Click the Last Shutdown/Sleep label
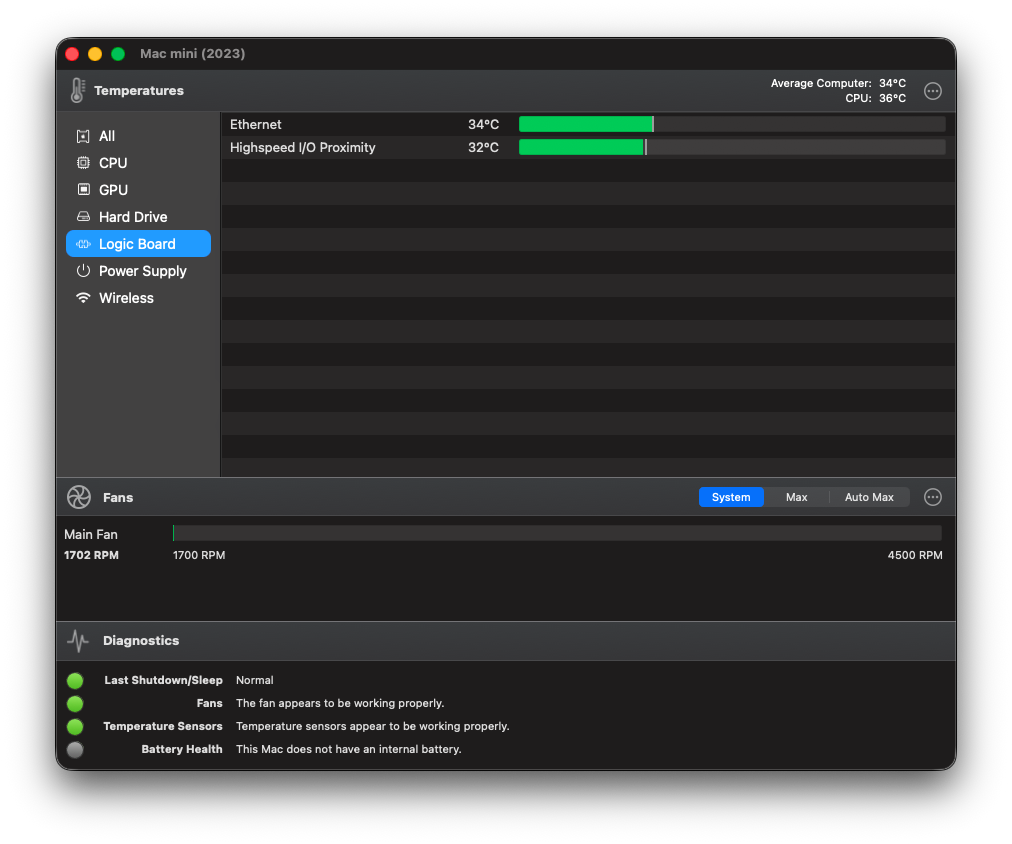1012x844 pixels. (x=163, y=681)
